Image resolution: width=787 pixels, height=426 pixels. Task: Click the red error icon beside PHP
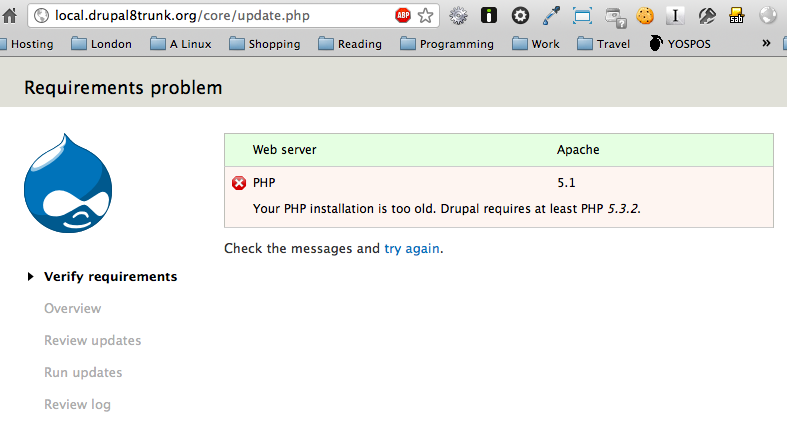coord(239,183)
